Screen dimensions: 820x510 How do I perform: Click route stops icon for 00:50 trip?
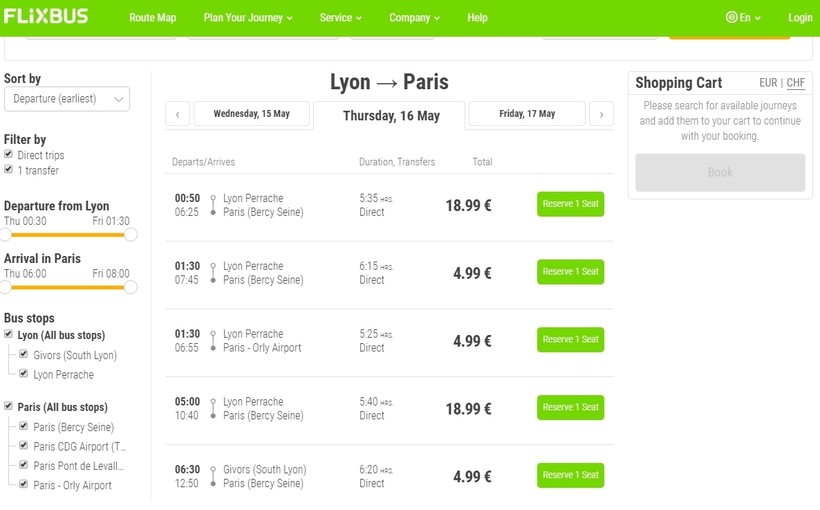[x=213, y=205]
